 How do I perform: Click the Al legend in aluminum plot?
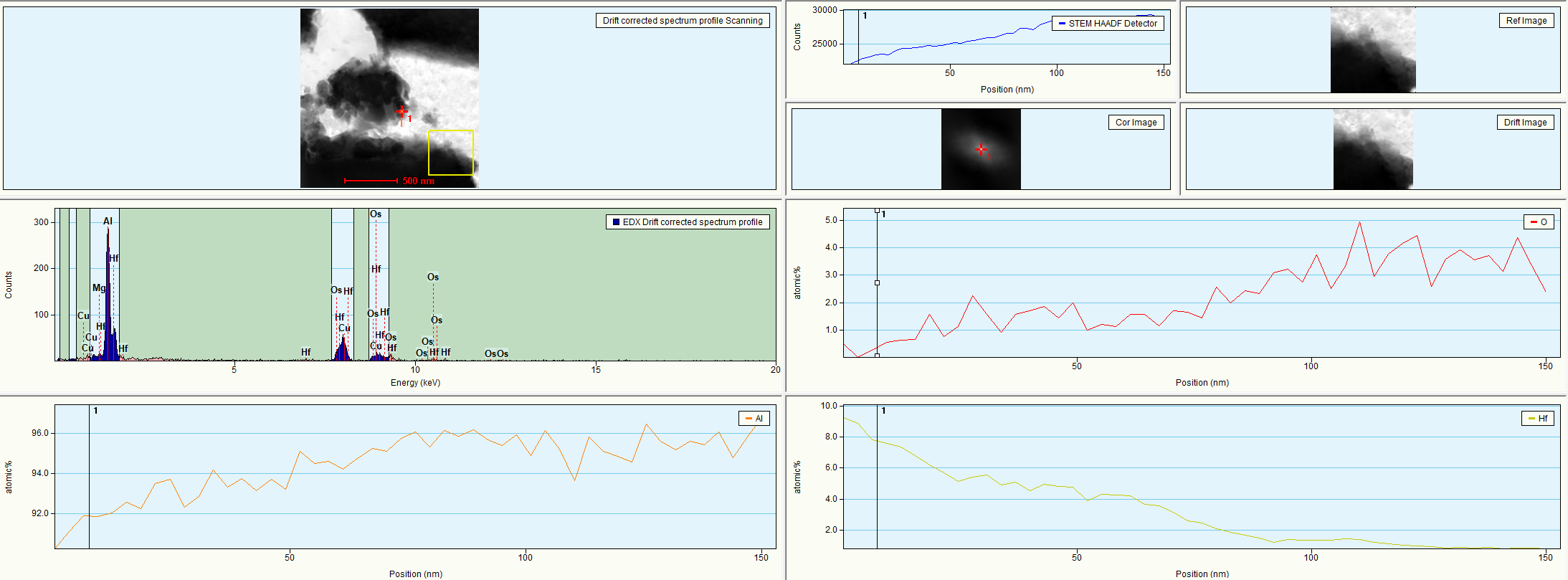point(754,419)
